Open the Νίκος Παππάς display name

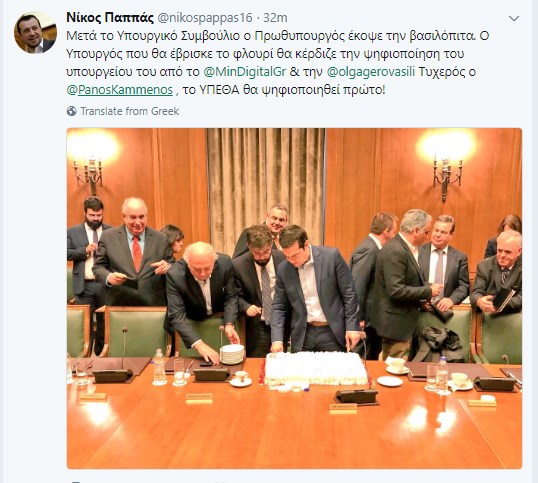coord(110,17)
